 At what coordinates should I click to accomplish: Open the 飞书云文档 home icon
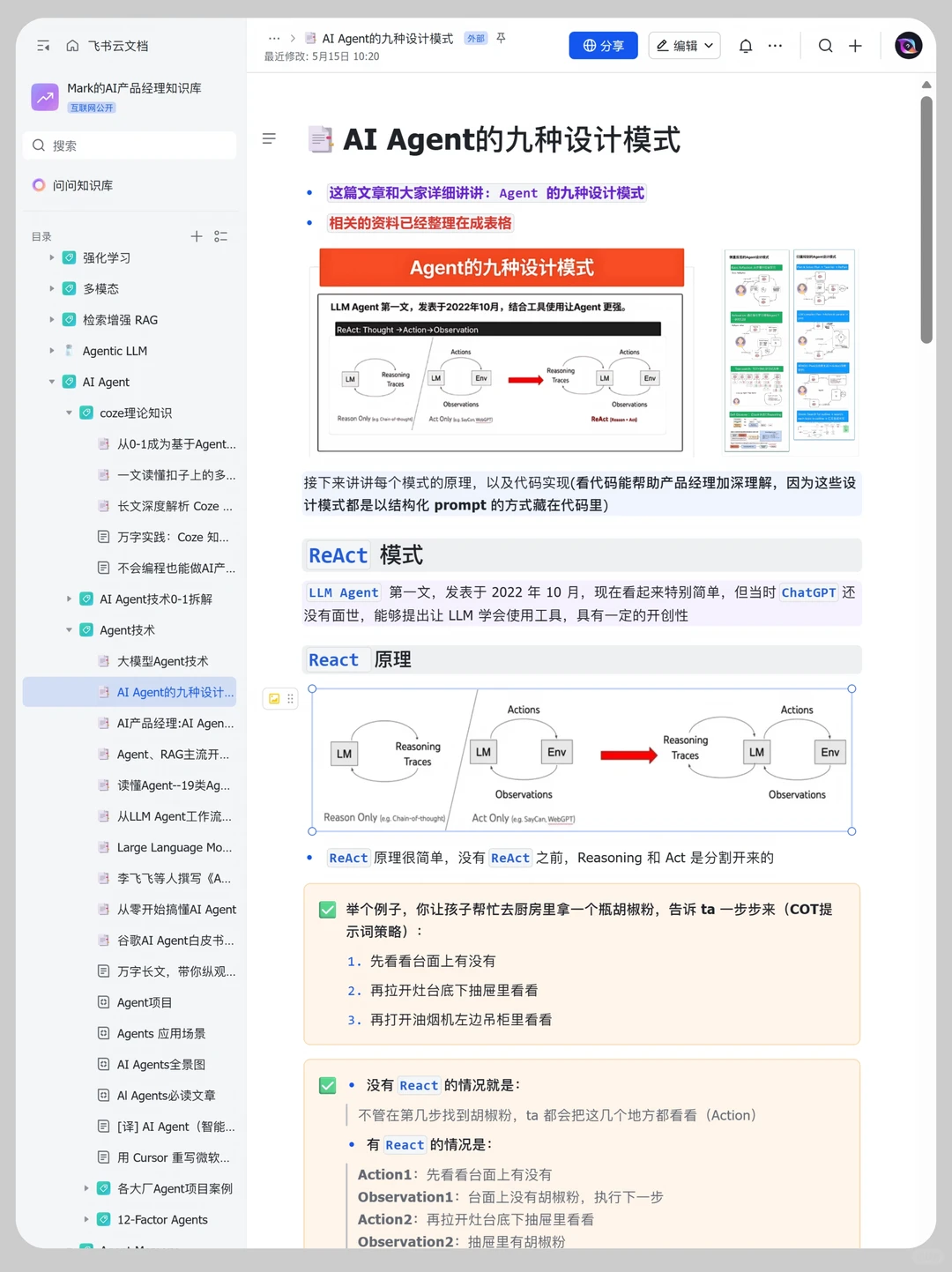[72, 46]
